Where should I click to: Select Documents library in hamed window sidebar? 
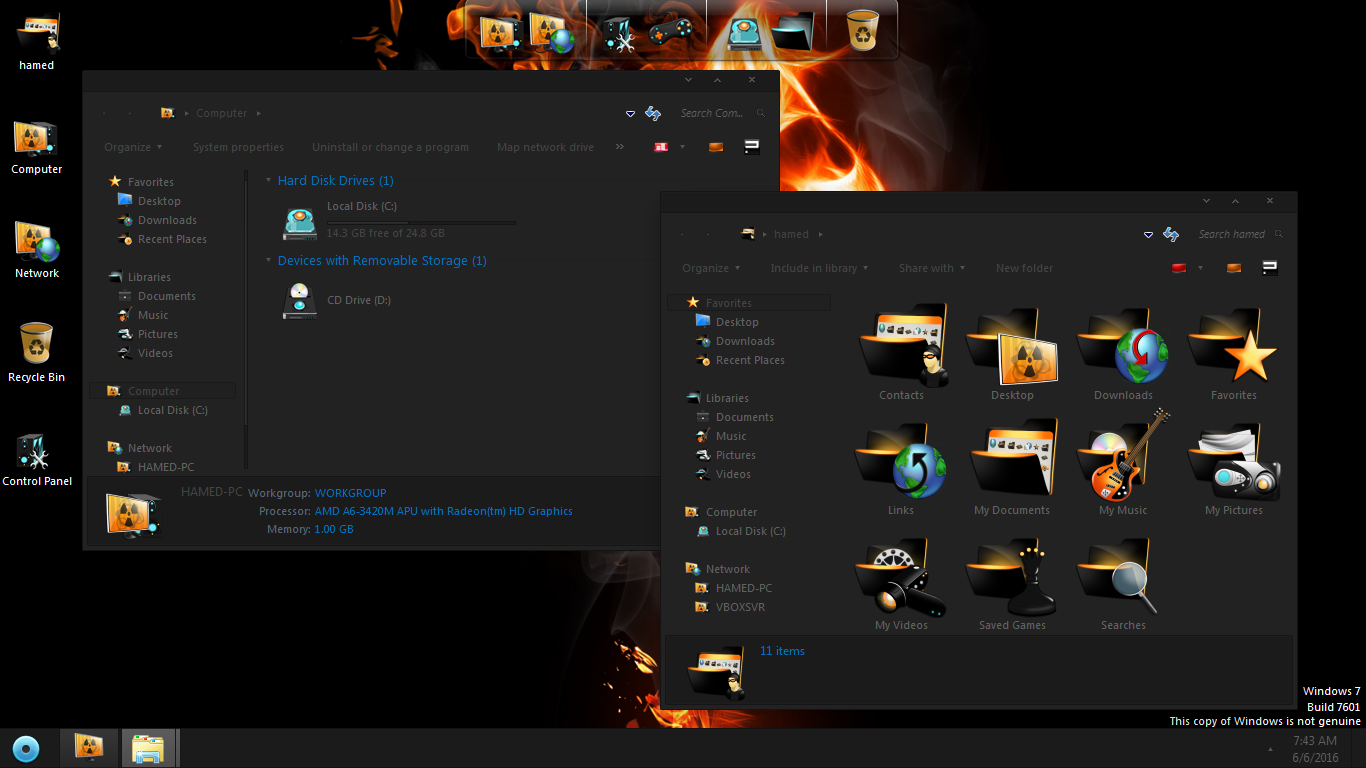tap(735, 417)
